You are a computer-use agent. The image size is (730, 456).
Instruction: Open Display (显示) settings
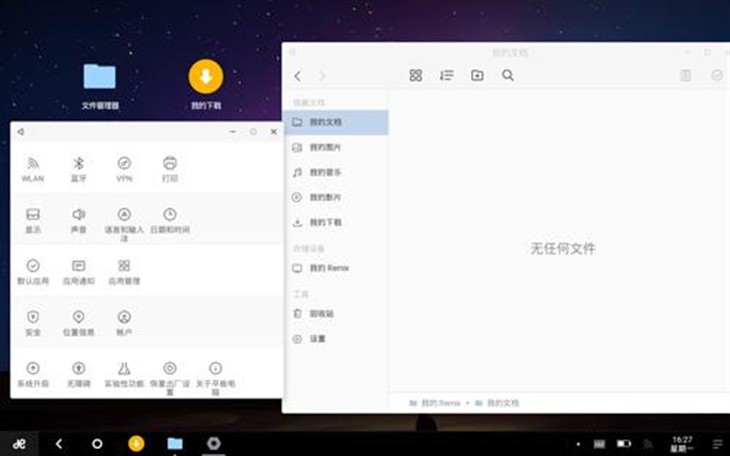pos(33,220)
